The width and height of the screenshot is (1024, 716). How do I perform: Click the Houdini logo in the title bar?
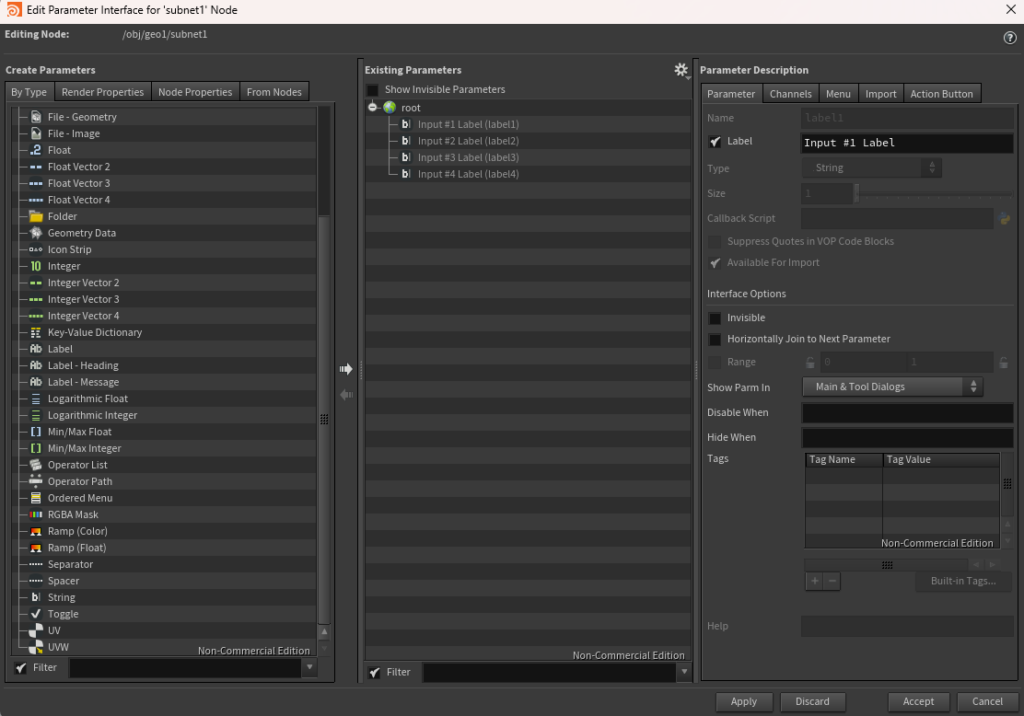(x=12, y=9)
